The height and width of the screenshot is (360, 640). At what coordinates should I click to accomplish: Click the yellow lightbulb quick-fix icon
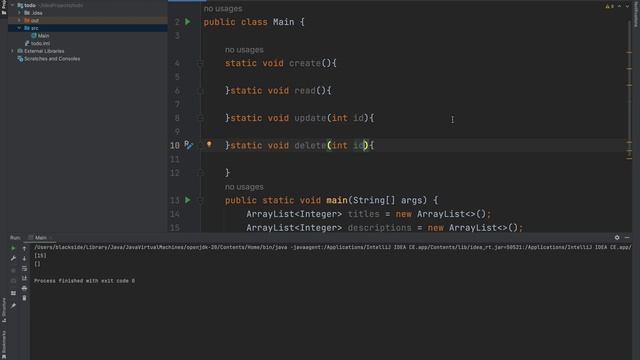[209, 144]
